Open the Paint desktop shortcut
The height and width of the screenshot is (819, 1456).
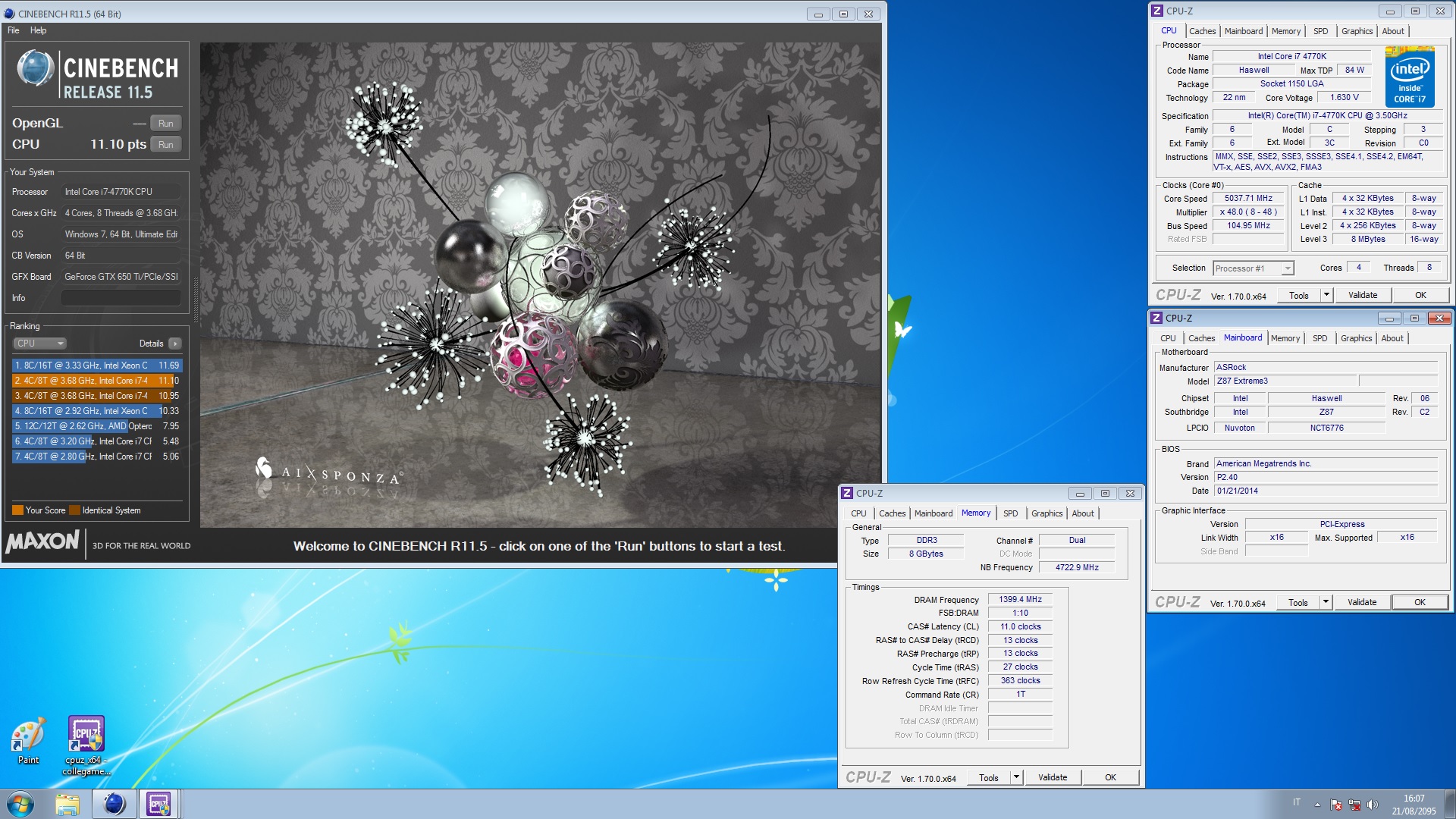pos(28,741)
